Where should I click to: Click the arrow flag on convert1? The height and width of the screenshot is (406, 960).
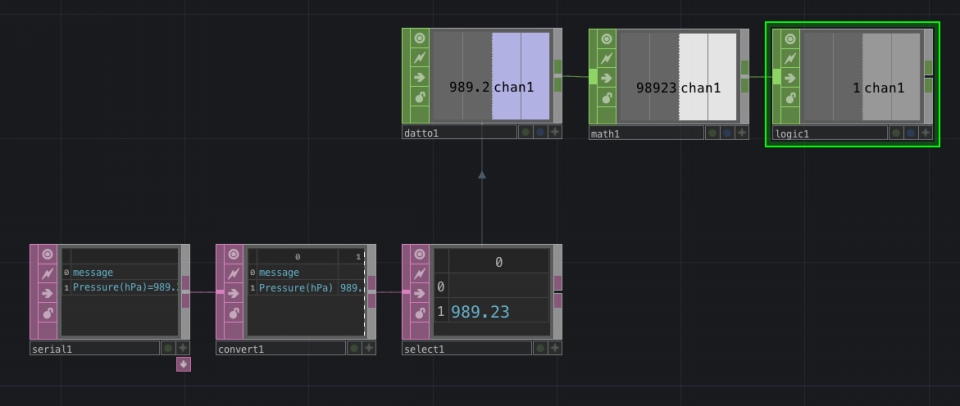click(233, 293)
